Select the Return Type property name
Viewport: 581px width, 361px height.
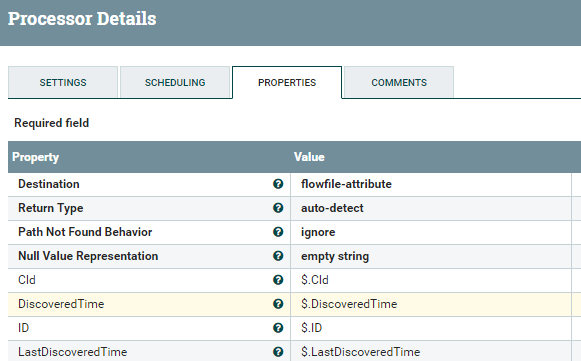[x=51, y=208]
